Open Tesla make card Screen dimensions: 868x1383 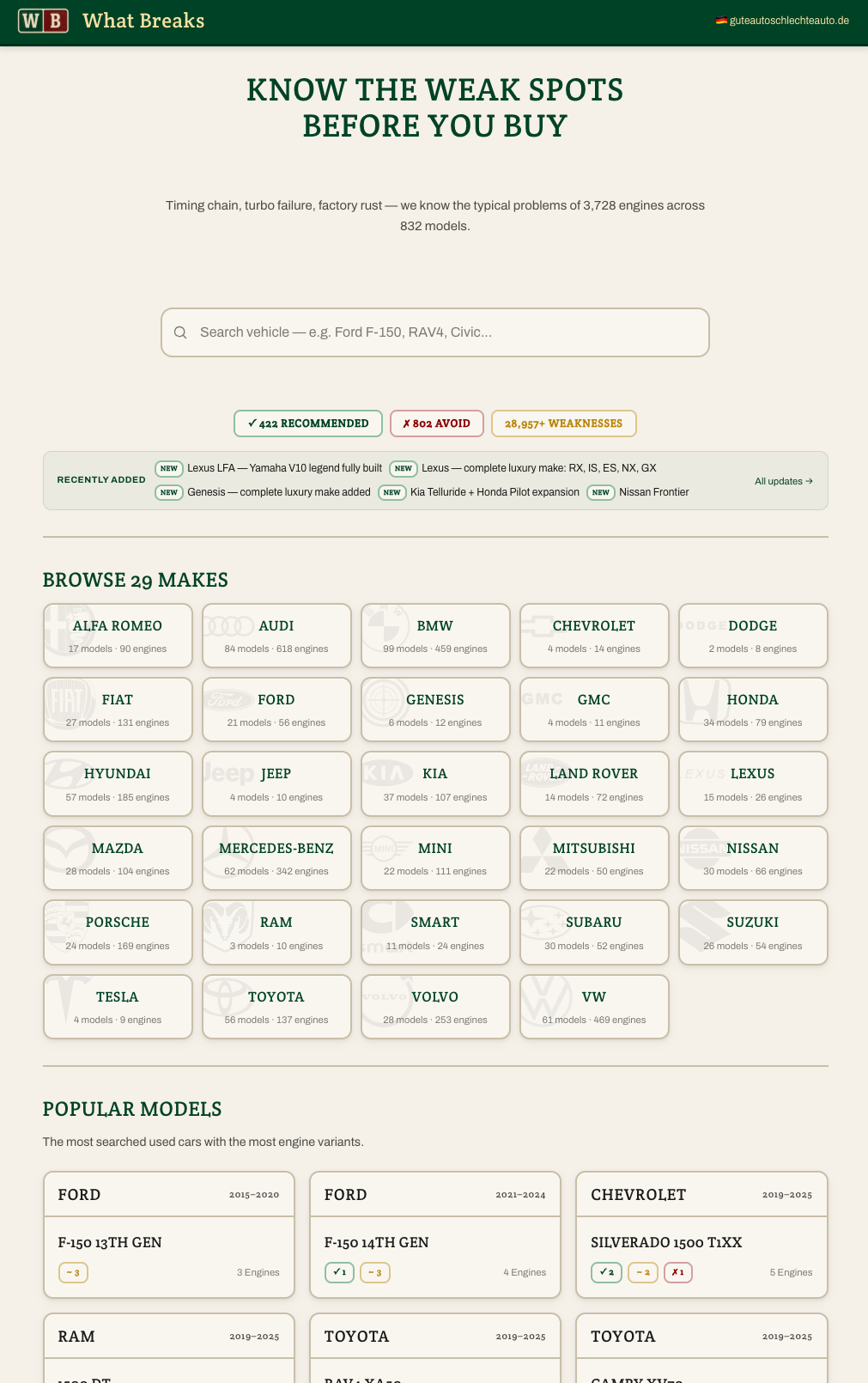pos(118,1007)
